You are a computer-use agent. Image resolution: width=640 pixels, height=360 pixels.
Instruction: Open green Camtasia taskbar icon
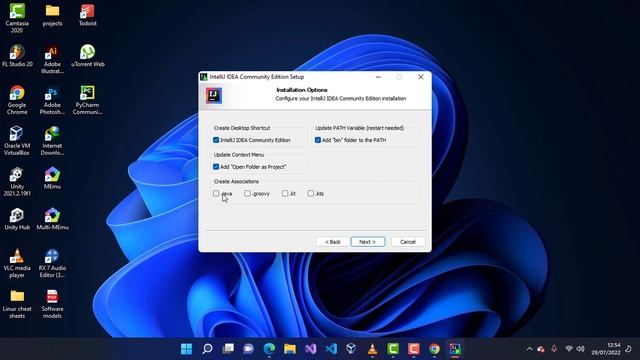(x=393, y=349)
